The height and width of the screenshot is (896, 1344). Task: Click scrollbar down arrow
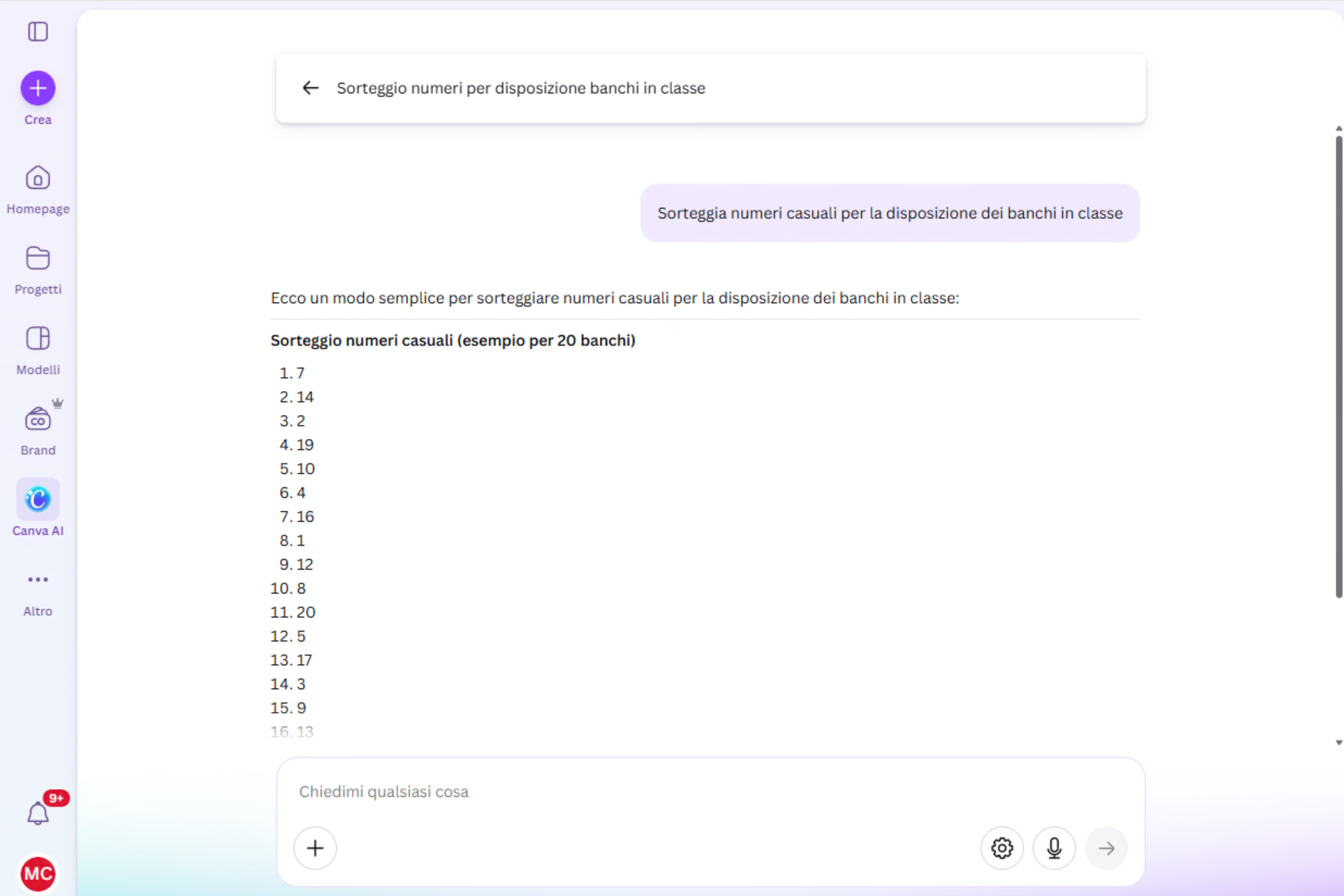point(1339,742)
